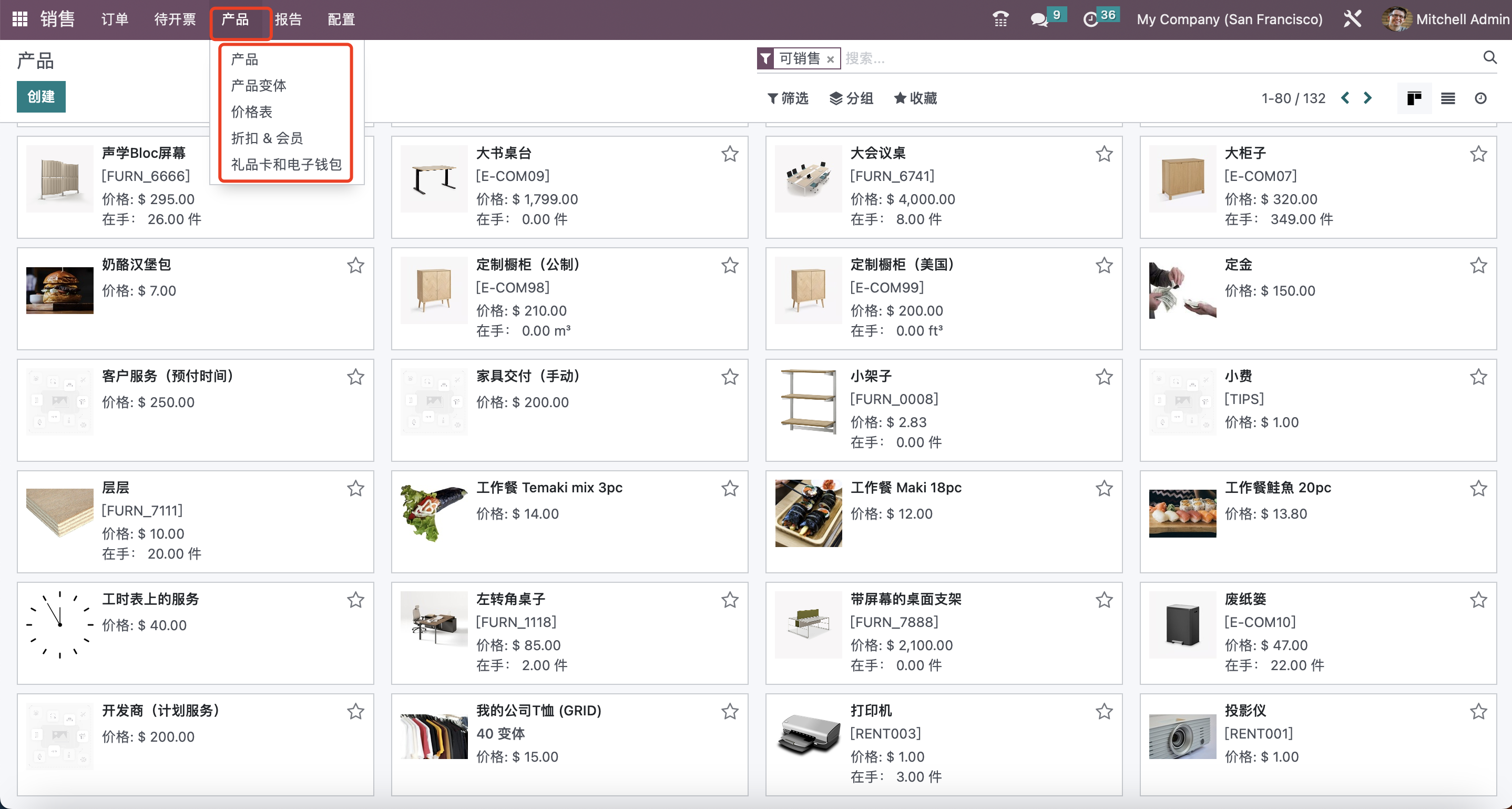Star the 定金 product
Viewport: 1512px width, 809px height.
click(x=1478, y=265)
